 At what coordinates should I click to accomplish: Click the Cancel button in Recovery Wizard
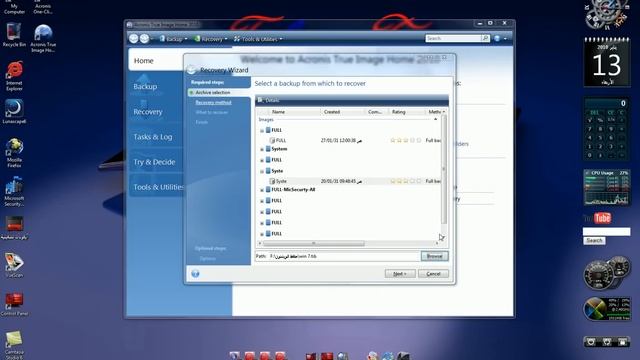433,274
